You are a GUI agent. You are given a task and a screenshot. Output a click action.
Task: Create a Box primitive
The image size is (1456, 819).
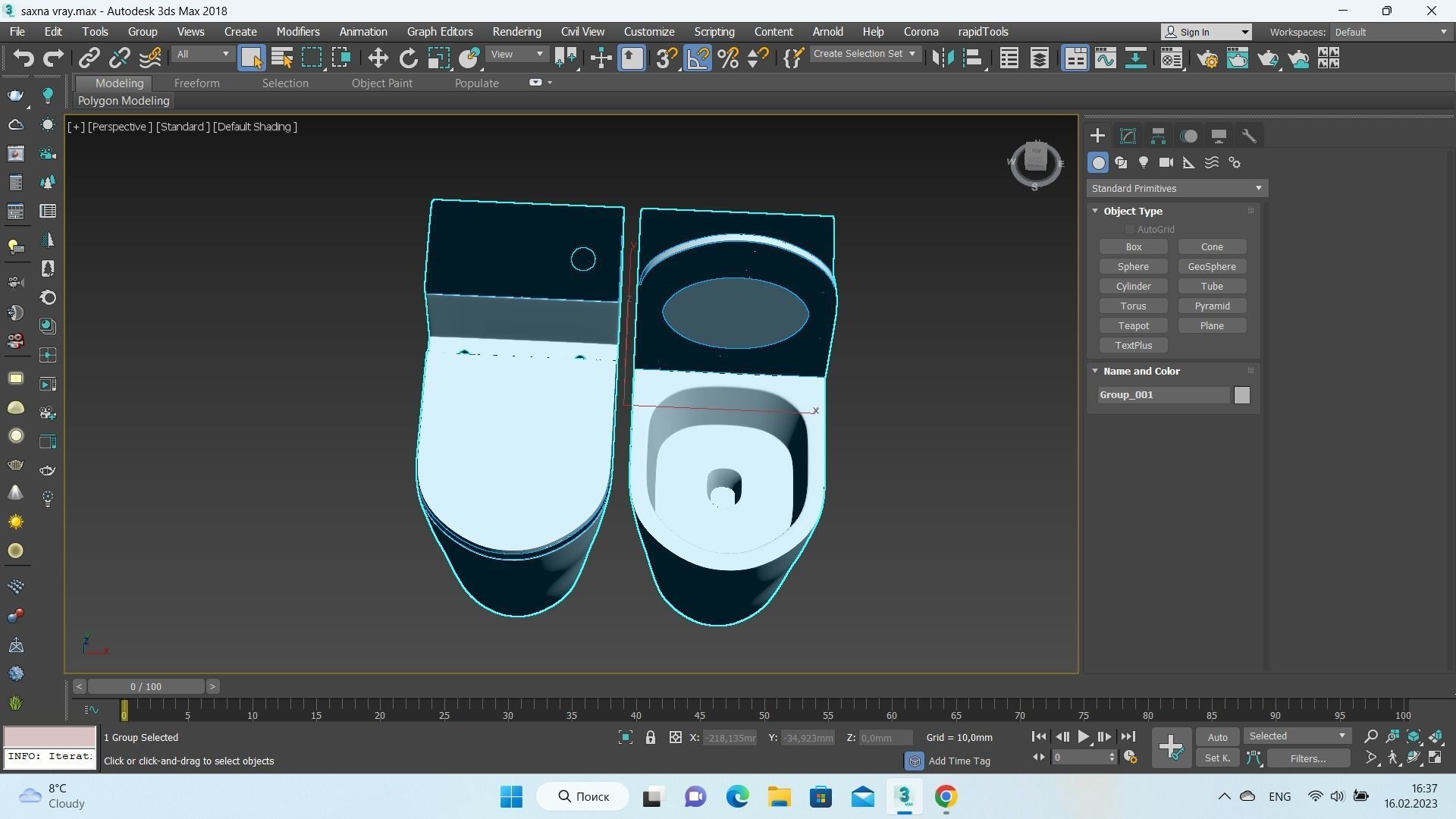click(x=1133, y=247)
